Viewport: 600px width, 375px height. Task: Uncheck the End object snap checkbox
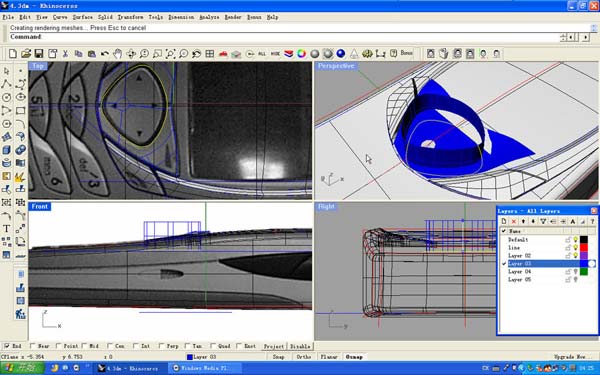7,346
